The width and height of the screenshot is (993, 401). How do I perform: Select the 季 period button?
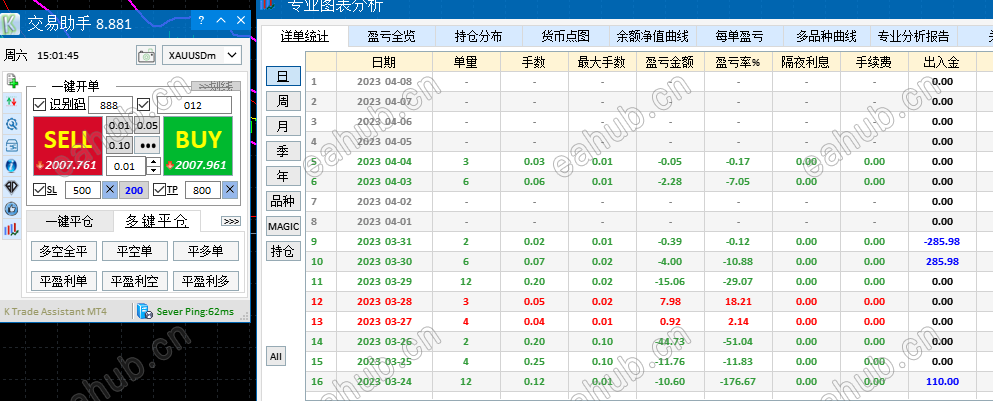pos(283,151)
